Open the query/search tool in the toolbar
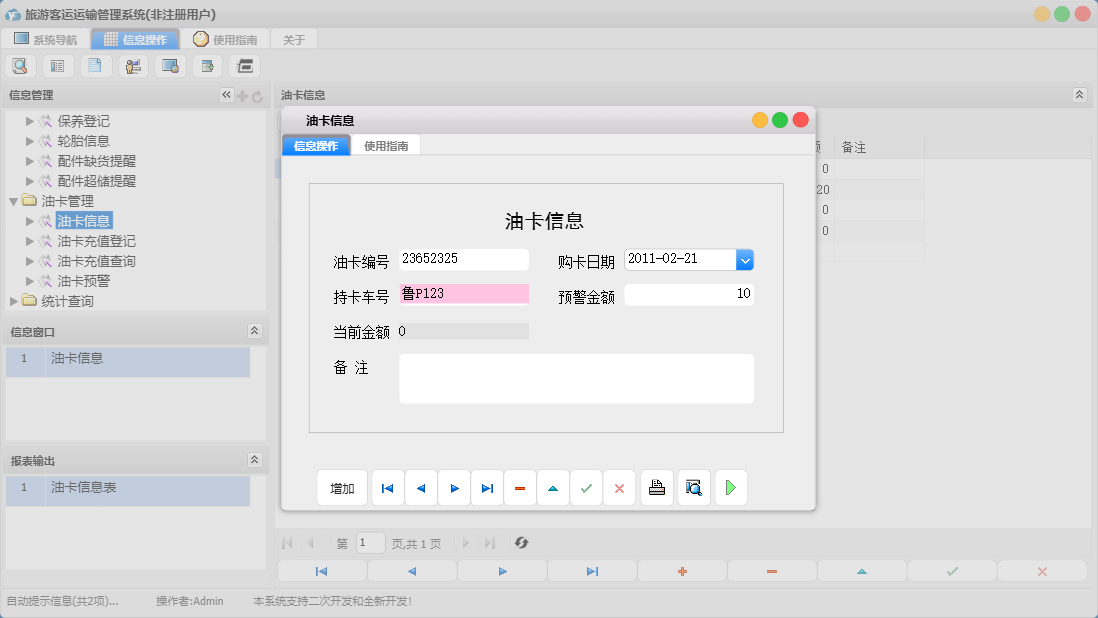This screenshot has height=618, width=1098. pos(20,65)
